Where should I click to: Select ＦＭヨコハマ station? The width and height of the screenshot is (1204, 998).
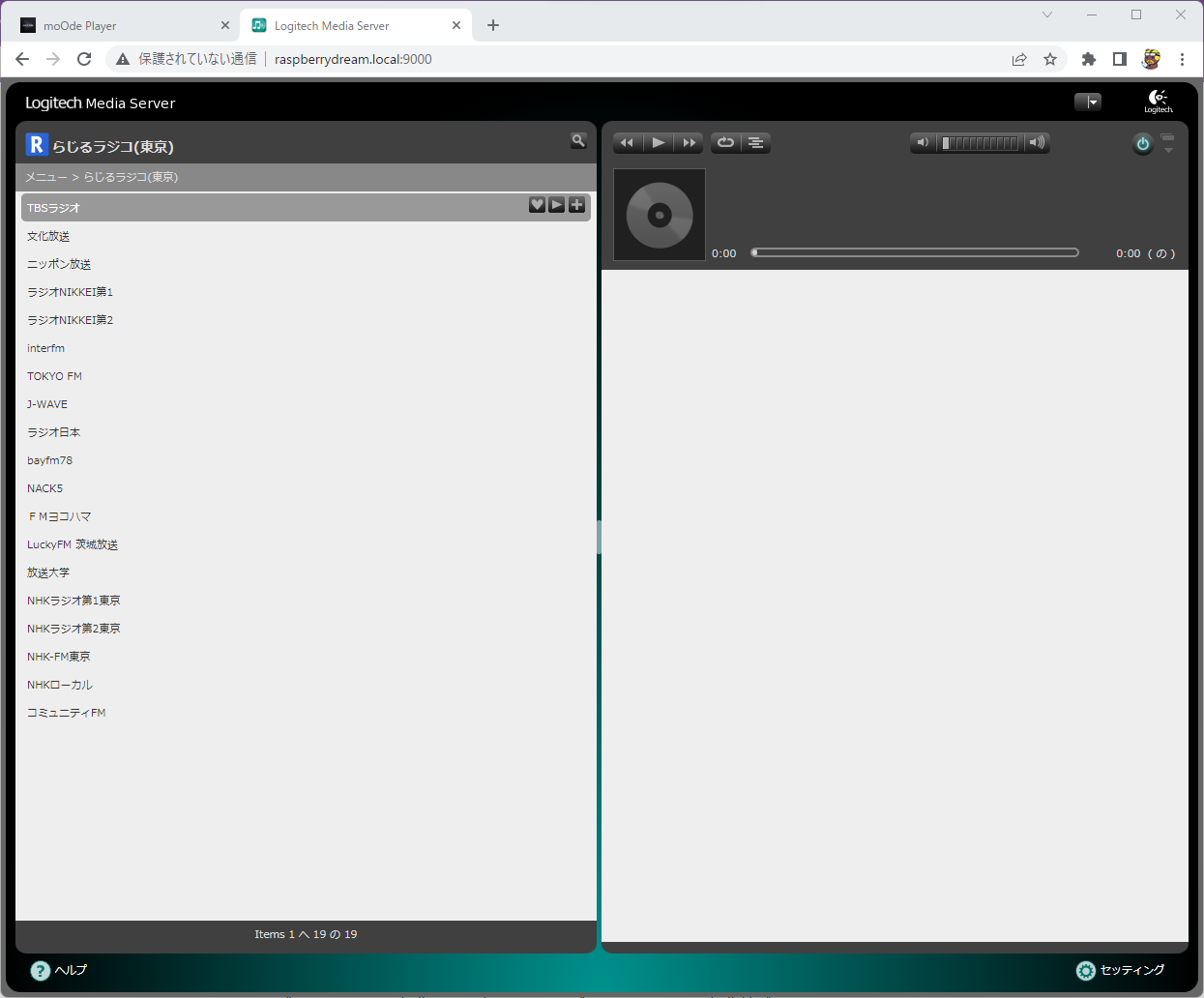point(306,516)
